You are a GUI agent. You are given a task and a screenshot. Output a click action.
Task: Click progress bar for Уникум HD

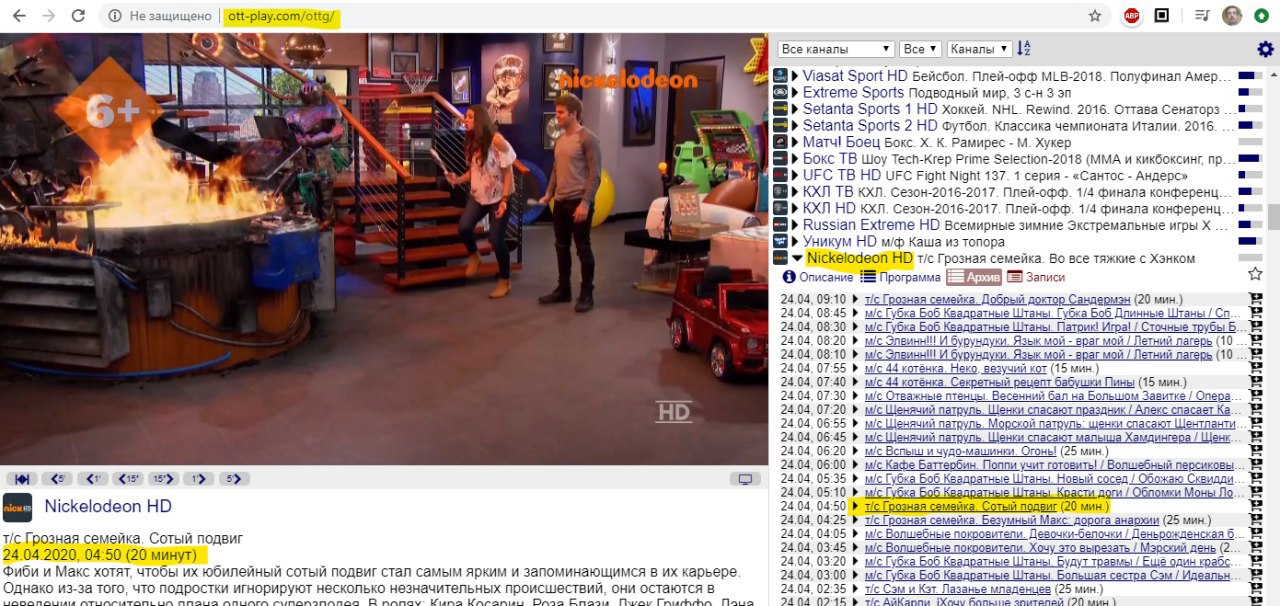tap(1250, 241)
